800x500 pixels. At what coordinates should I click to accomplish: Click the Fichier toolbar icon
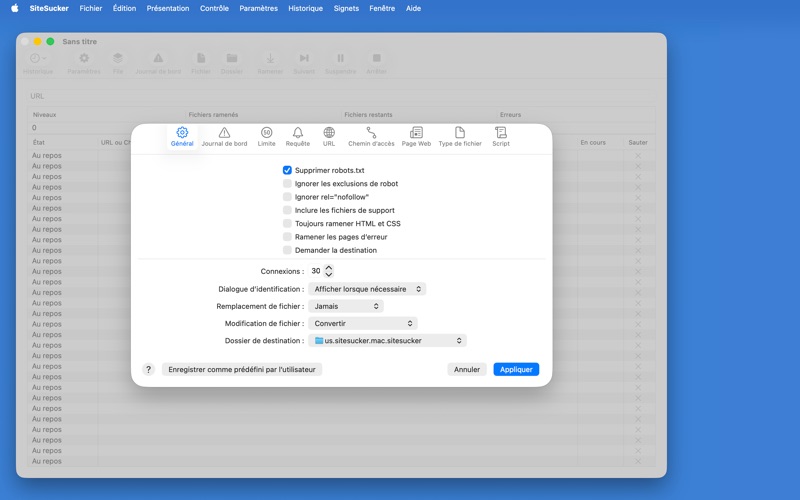[201, 58]
